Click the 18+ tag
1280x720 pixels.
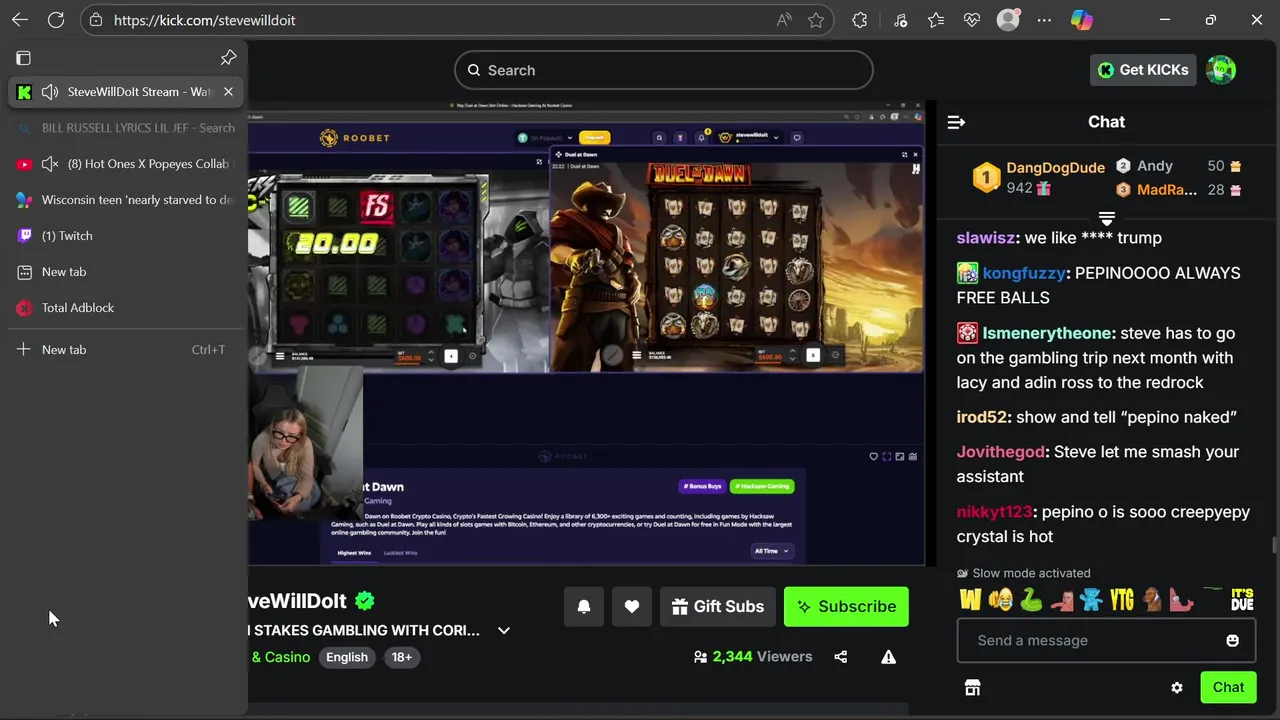402,657
